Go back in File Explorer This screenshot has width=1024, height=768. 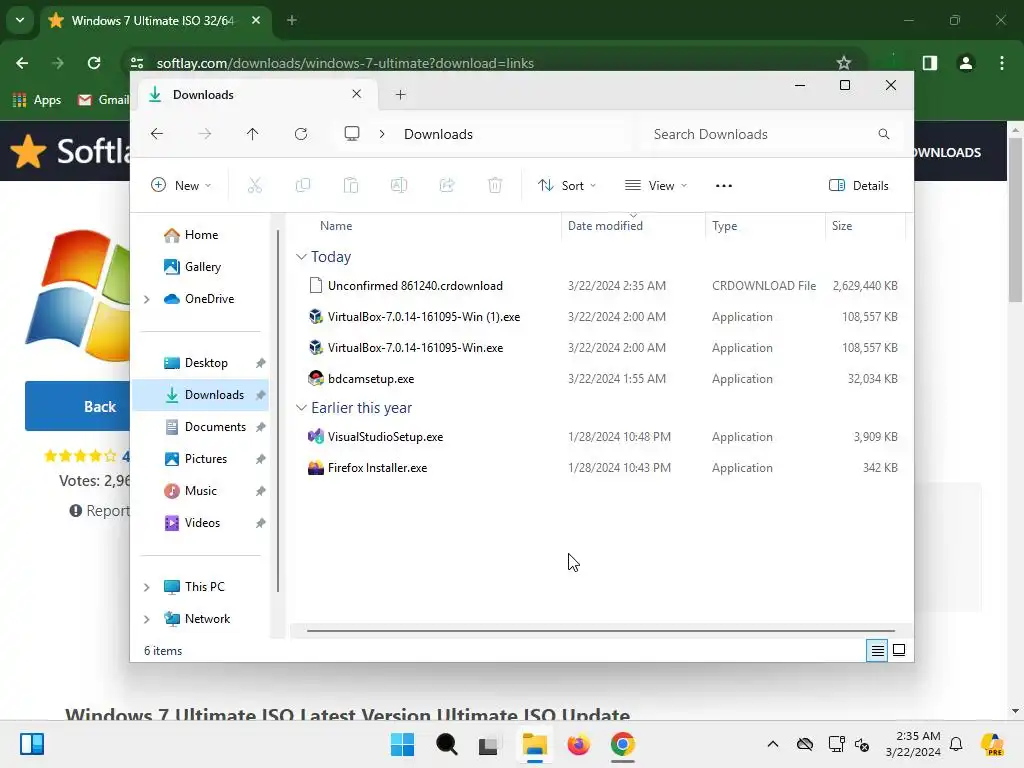coord(157,134)
